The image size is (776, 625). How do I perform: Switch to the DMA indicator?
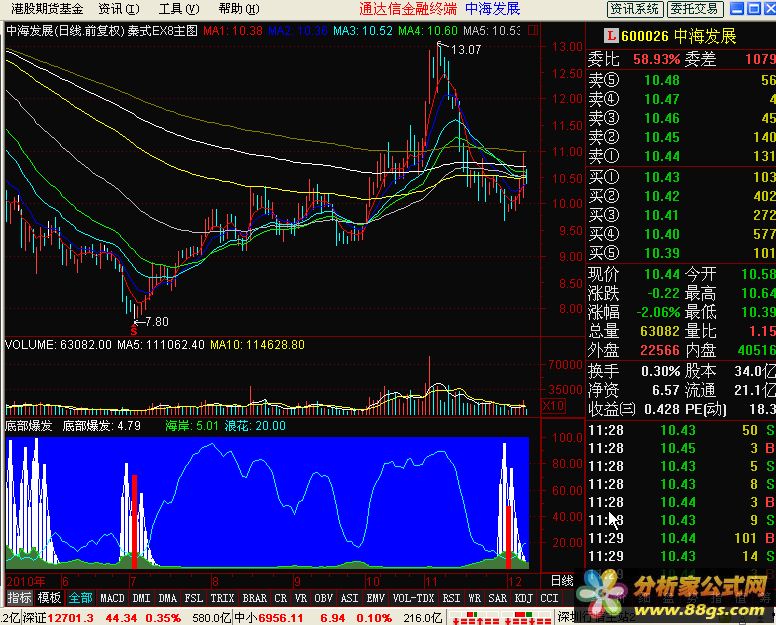167,598
